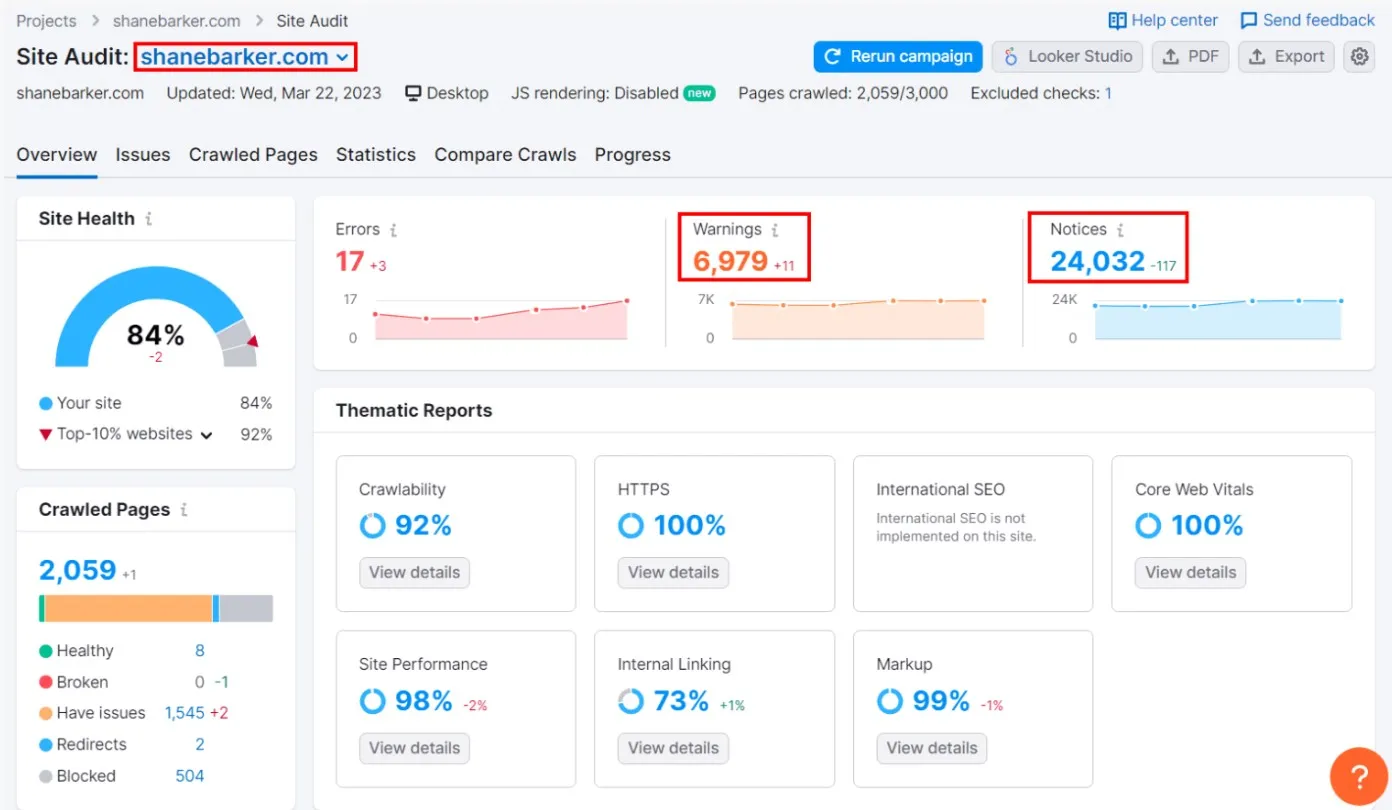Viewport: 1392px width, 810px height.
Task: Open the Statistics tab
Action: point(376,155)
